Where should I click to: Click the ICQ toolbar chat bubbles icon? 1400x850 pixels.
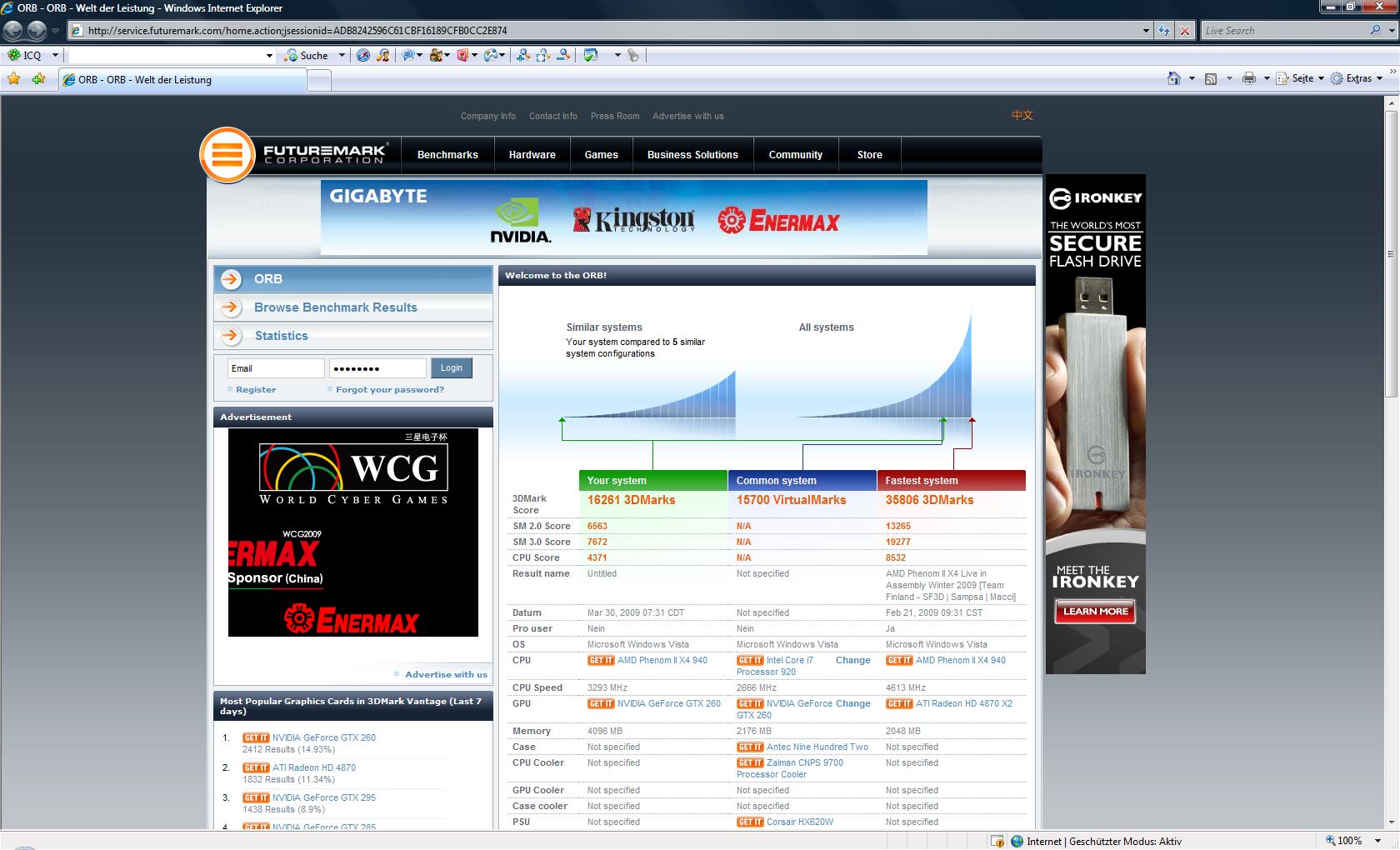click(x=408, y=55)
